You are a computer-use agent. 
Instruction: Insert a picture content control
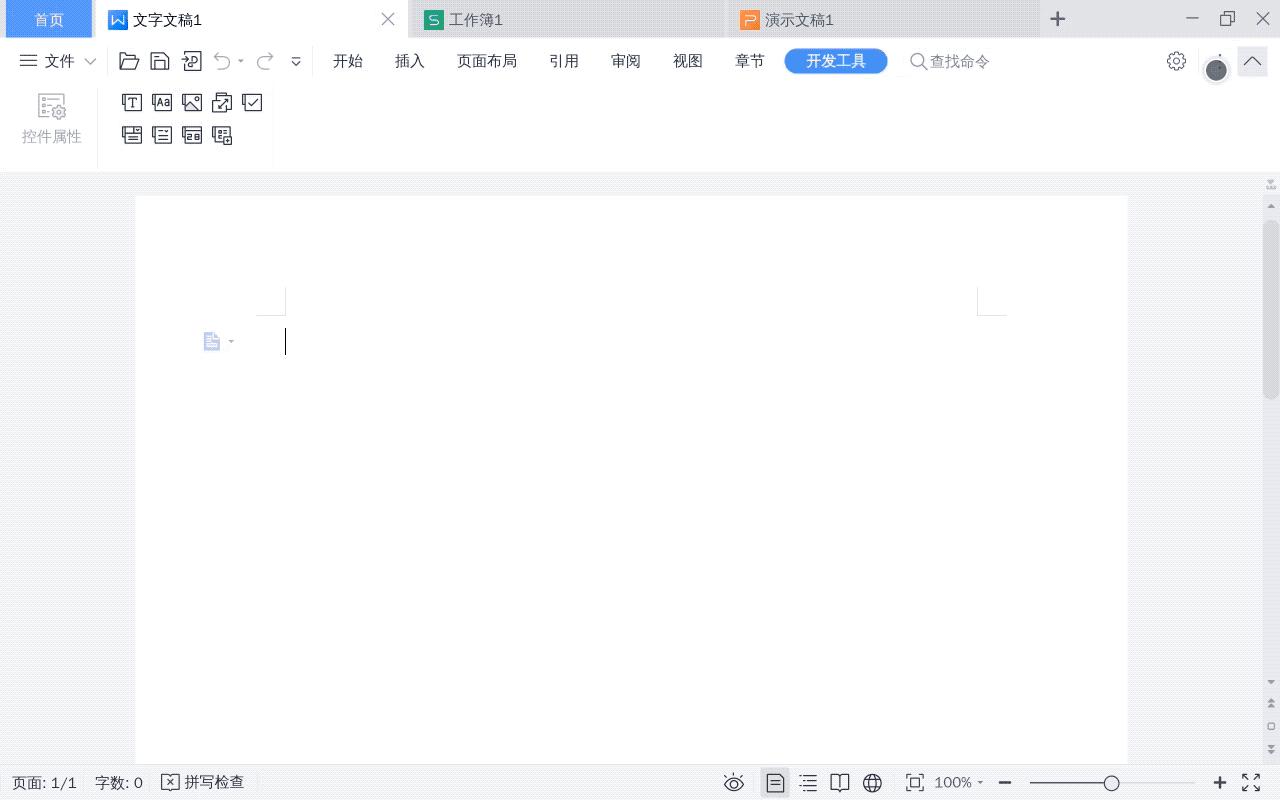tap(192, 101)
